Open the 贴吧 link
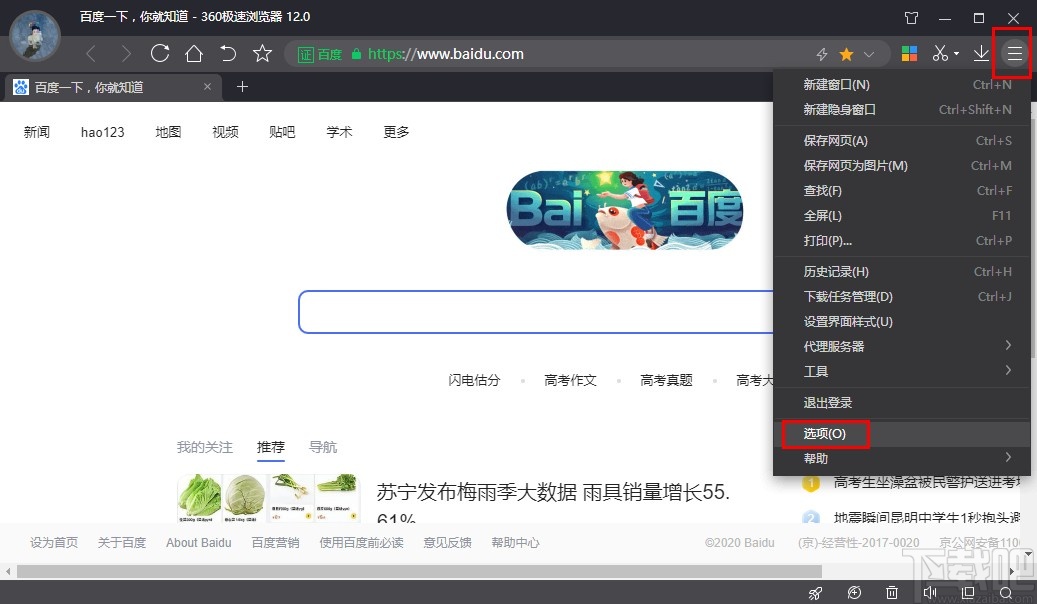1037x604 pixels. pos(282,132)
